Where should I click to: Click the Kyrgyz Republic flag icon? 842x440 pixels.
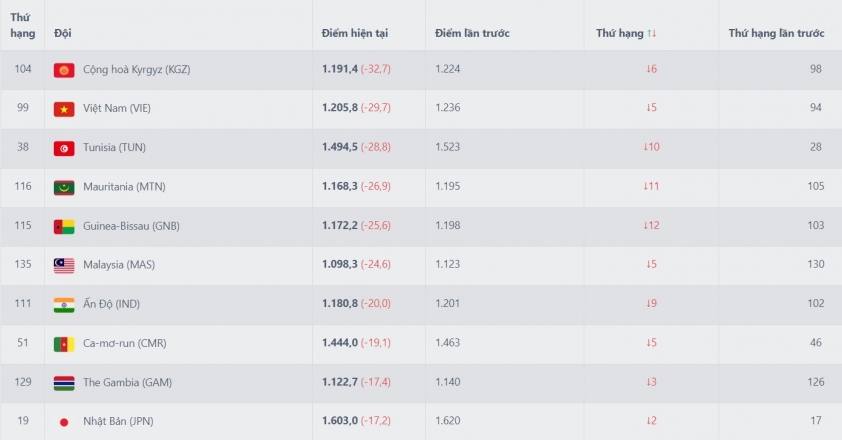pyautogui.click(x=64, y=70)
